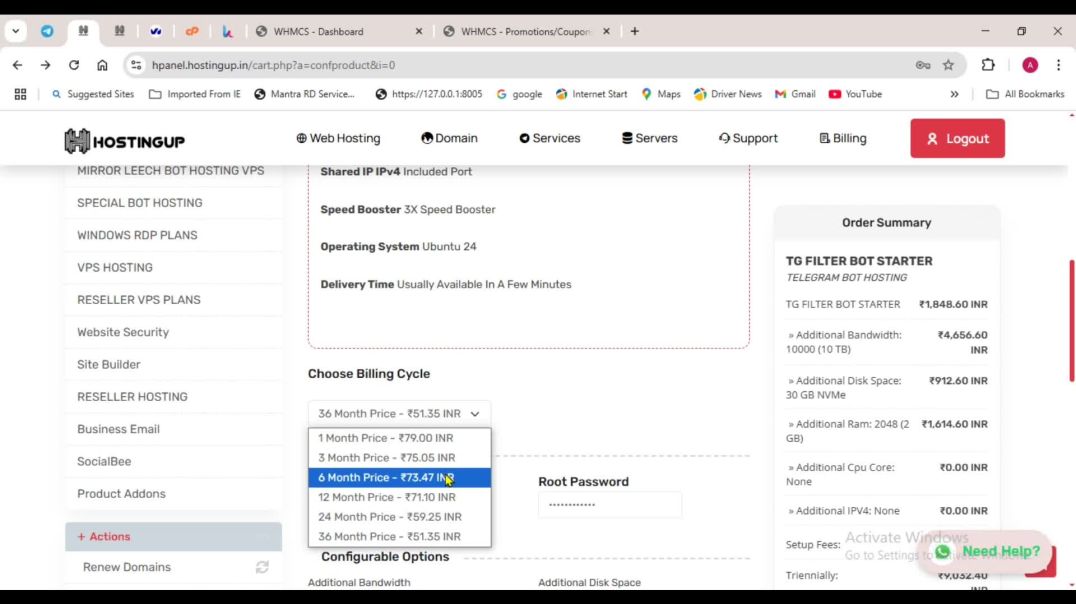
Task: Go forward in browser history
Action: tap(45, 65)
